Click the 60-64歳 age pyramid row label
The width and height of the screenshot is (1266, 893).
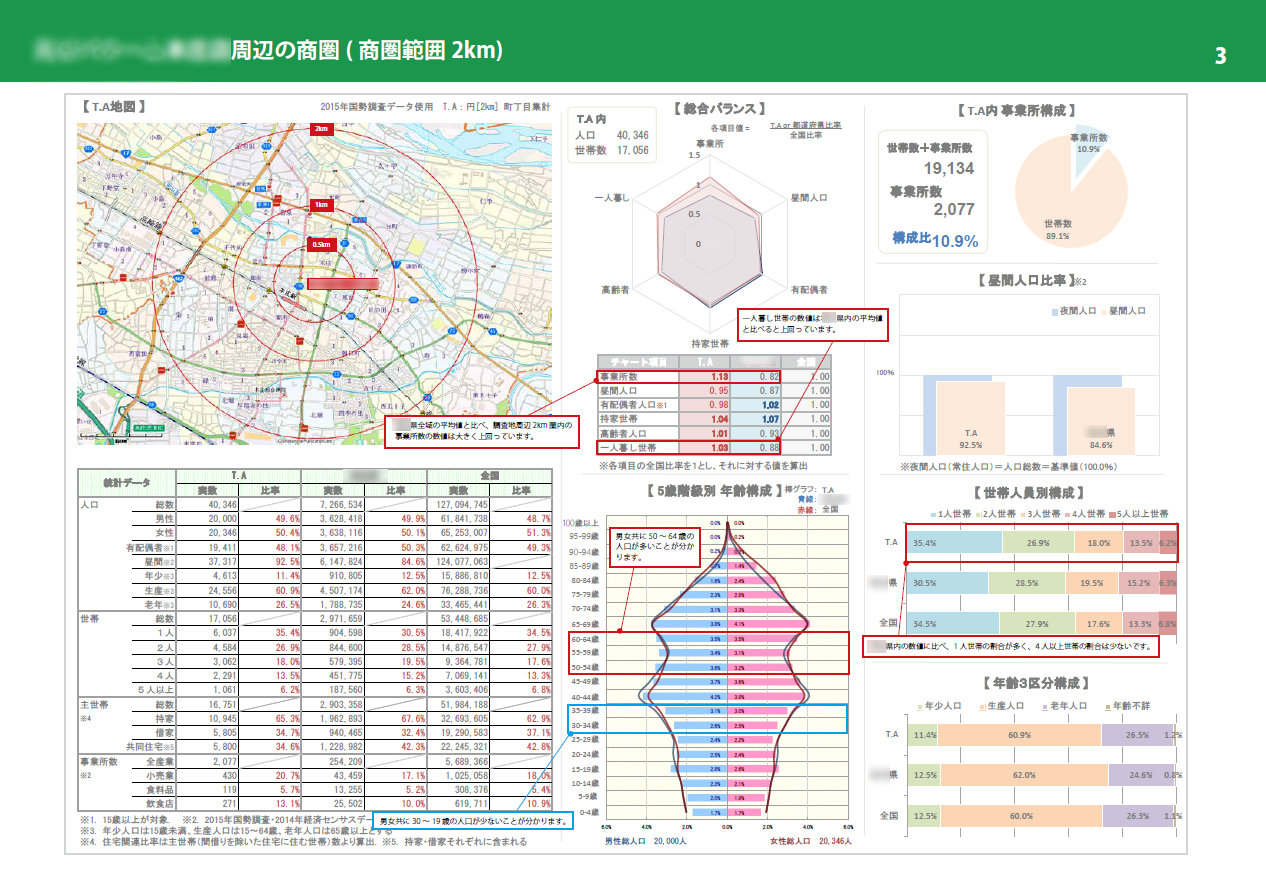click(x=583, y=638)
